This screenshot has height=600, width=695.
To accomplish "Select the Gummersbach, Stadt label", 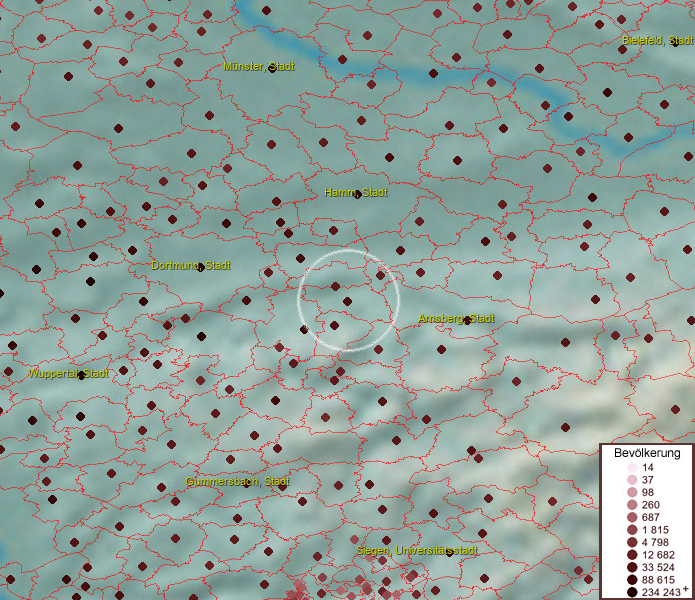I will pyautogui.click(x=238, y=481).
